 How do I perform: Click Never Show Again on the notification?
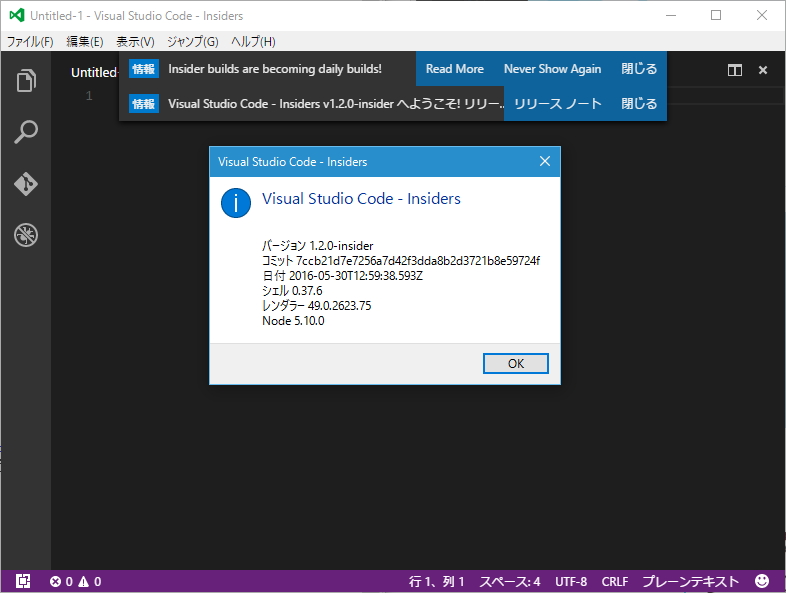(x=552, y=69)
